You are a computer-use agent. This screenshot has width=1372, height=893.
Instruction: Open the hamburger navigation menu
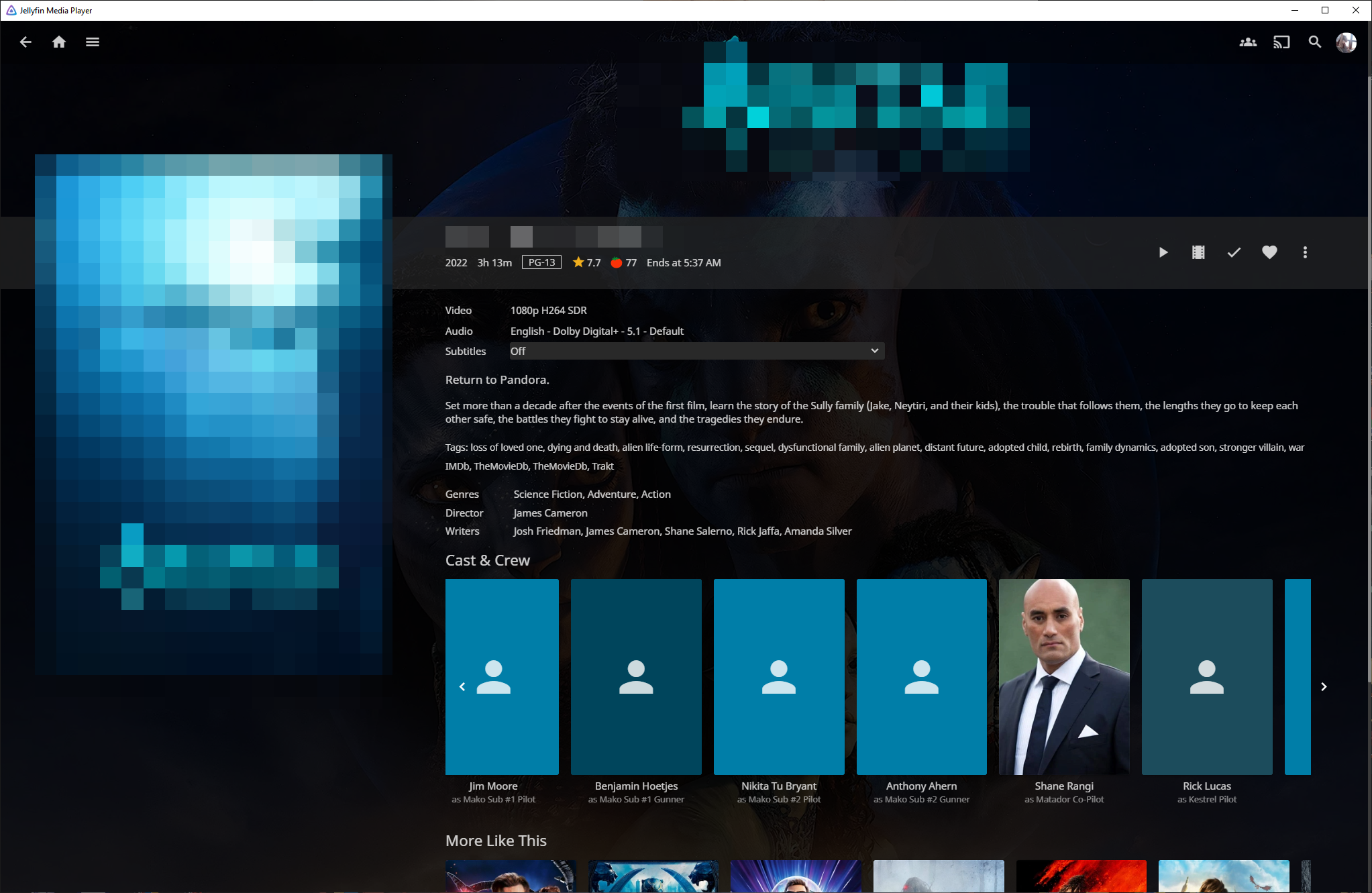pos(93,42)
